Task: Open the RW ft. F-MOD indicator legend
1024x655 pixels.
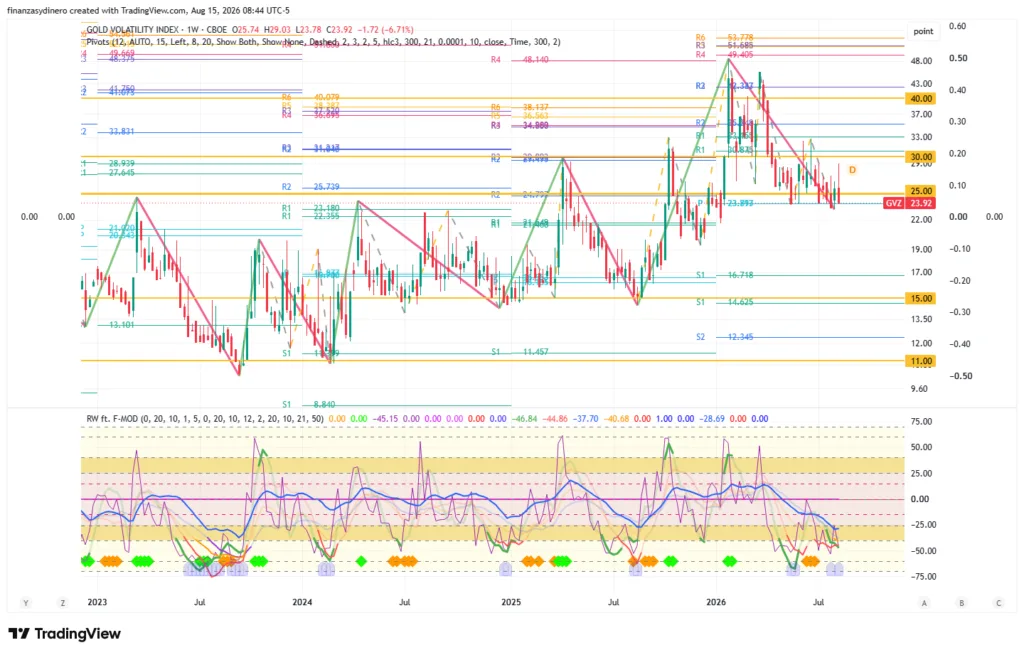Action: pyautogui.click(x=205, y=419)
